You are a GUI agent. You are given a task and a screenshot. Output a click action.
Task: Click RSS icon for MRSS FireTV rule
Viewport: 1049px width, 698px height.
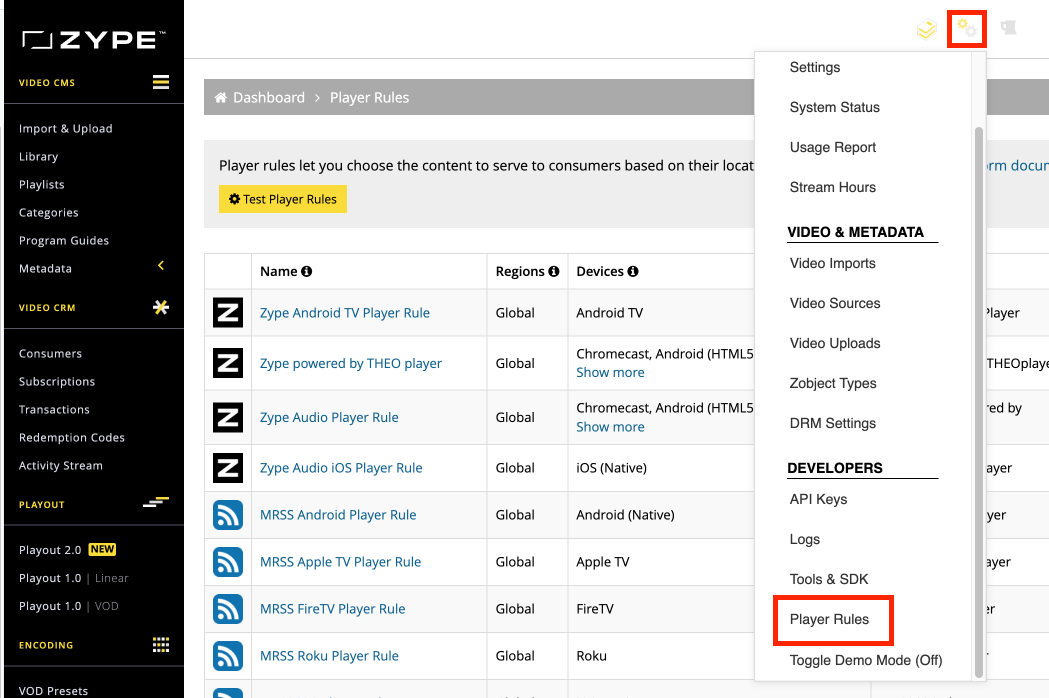click(x=228, y=608)
